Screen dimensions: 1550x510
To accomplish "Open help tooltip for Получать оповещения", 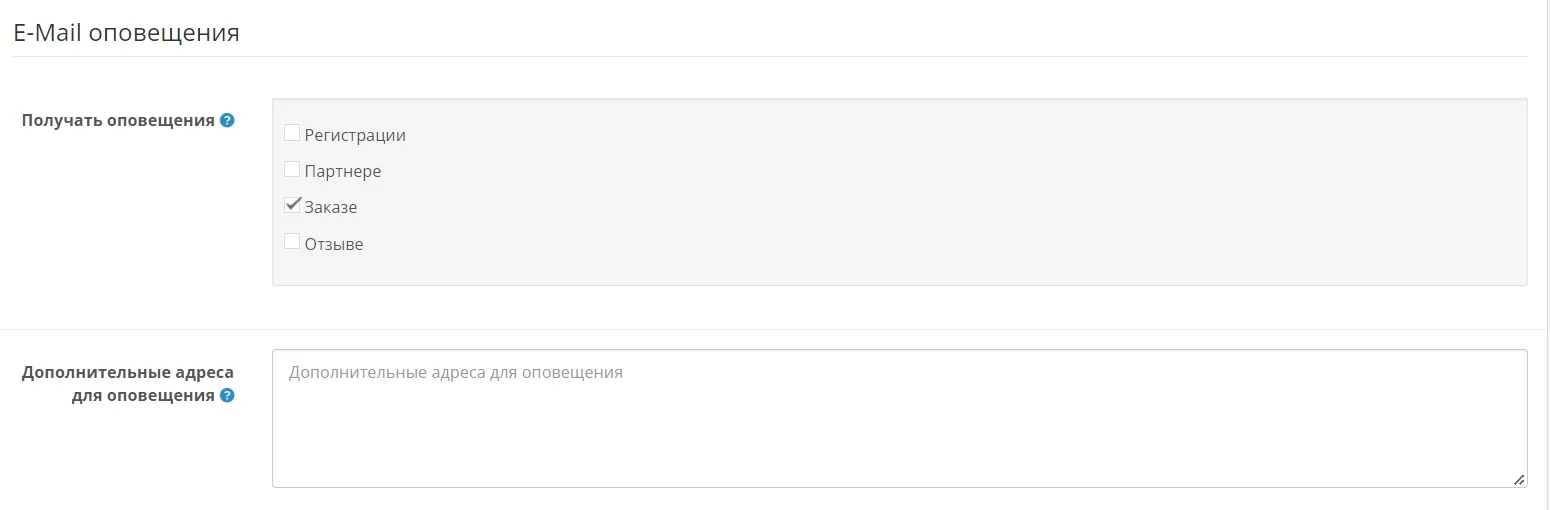I will tap(227, 121).
